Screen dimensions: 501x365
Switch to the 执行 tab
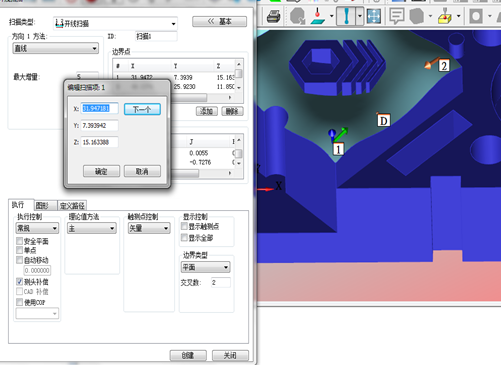(x=21, y=204)
